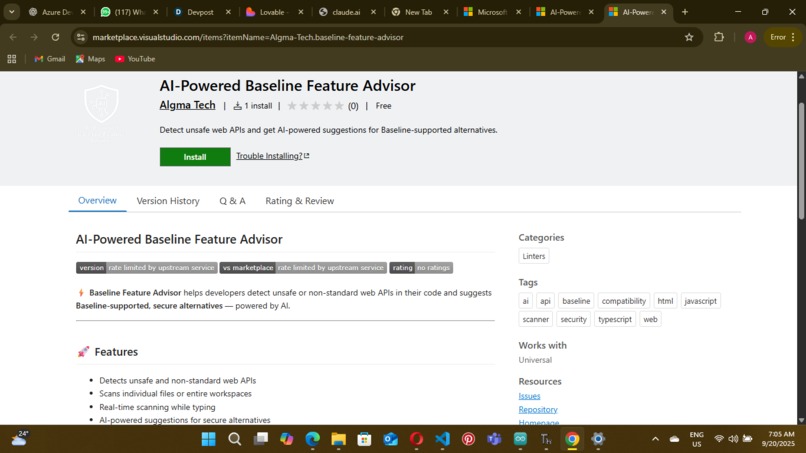Open File Explorer from the taskbar

pyautogui.click(x=338, y=439)
